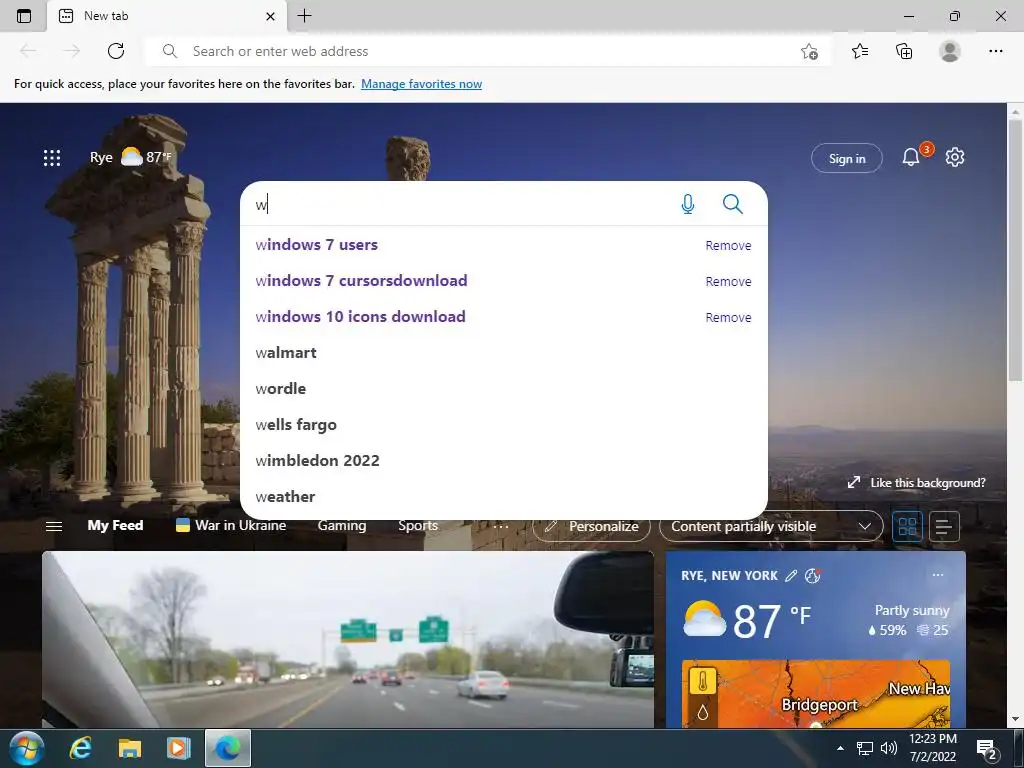Switch to My Feed tab
The width and height of the screenshot is (1024, 768).
pyautogui.click(x=115, y=525)
